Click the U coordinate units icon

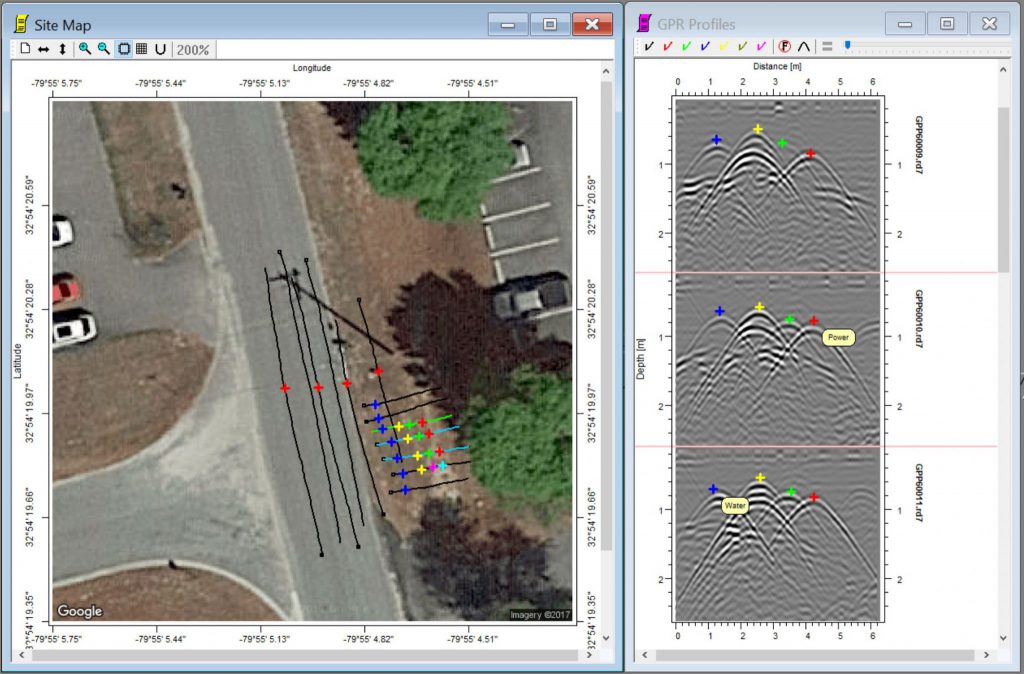point(159,48)
